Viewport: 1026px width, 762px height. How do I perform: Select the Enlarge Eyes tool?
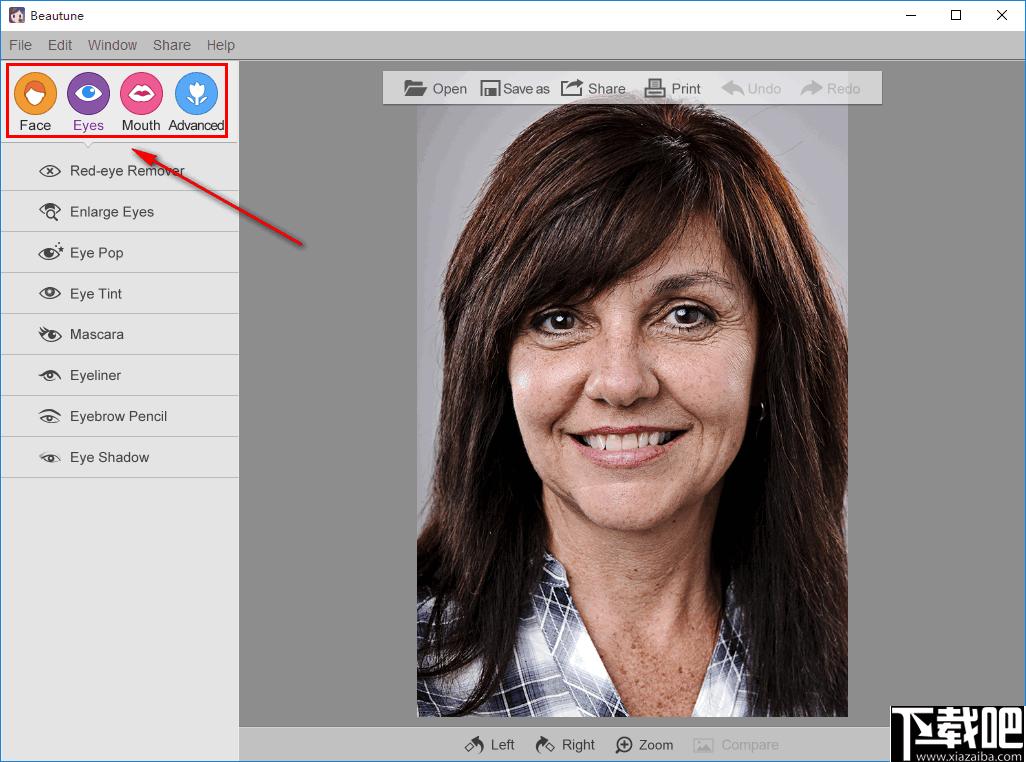(x=120, y=212)
